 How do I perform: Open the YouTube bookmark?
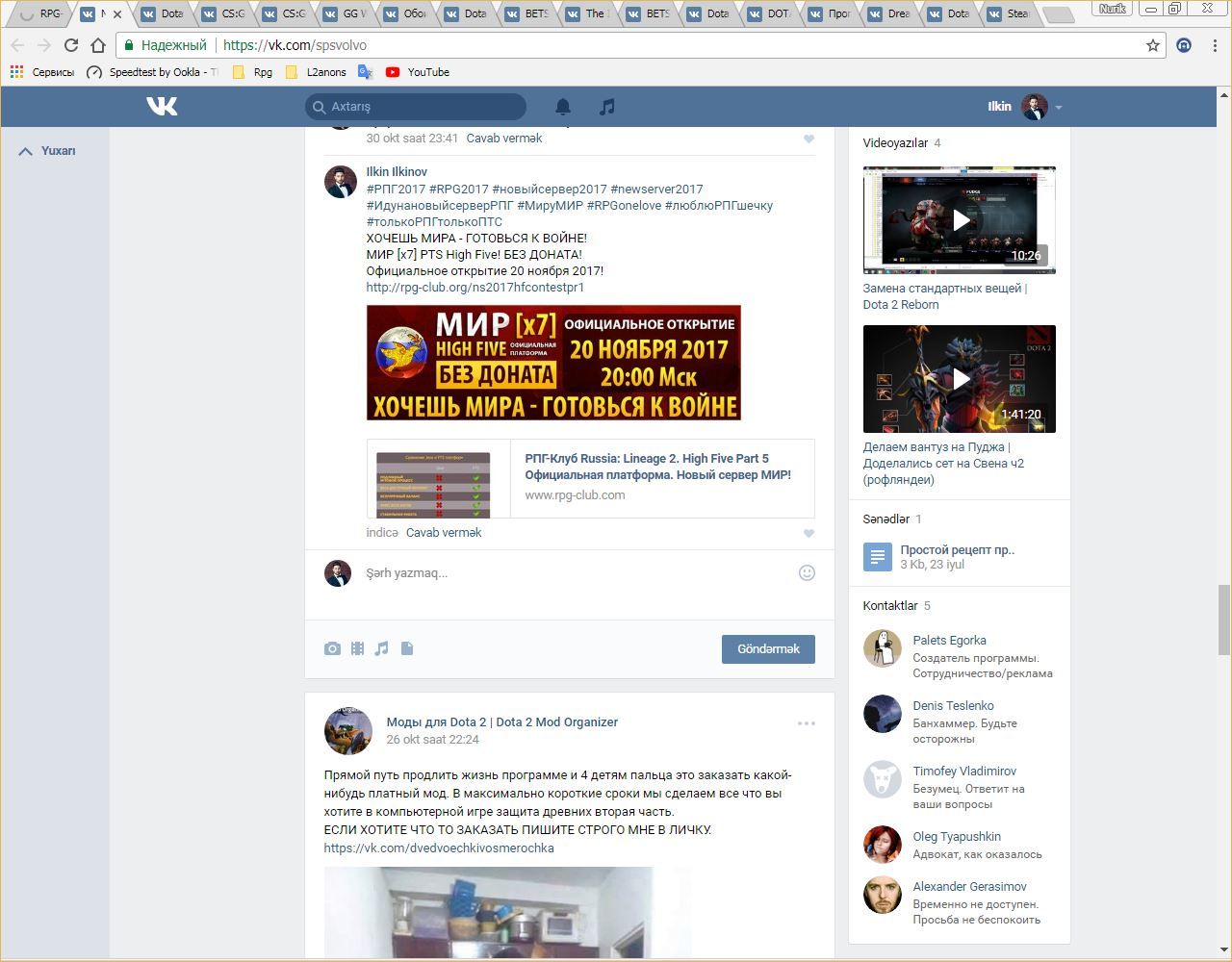(x=418, y=72)
